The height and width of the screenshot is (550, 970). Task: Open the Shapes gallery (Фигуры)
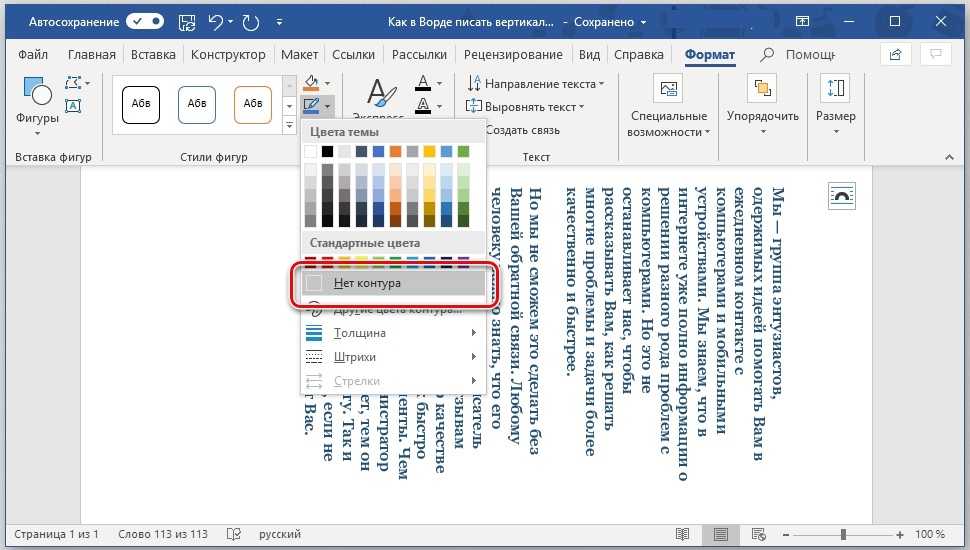[37, 105]
